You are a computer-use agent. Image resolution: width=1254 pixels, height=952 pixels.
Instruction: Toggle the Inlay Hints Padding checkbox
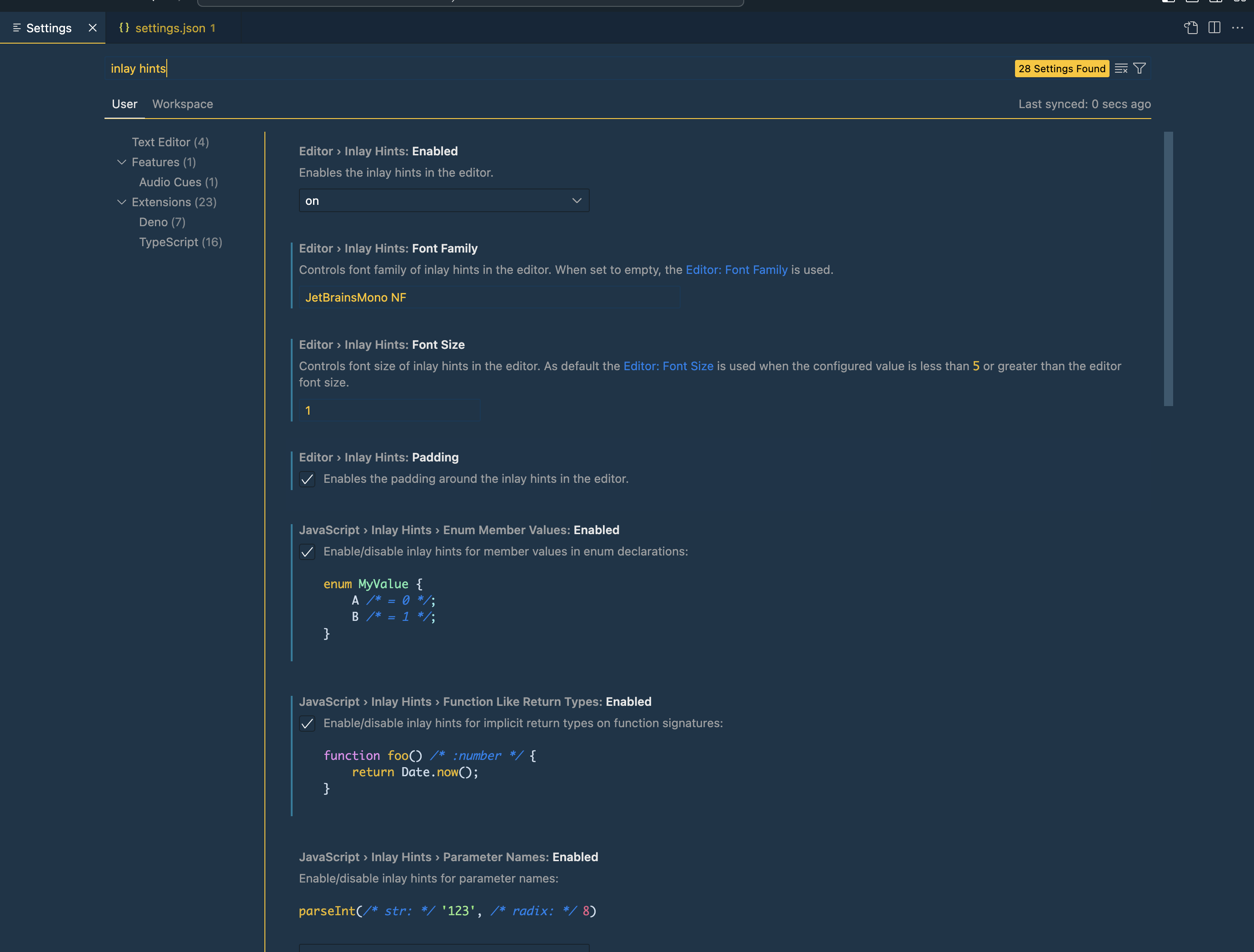(x=307, y=479)
